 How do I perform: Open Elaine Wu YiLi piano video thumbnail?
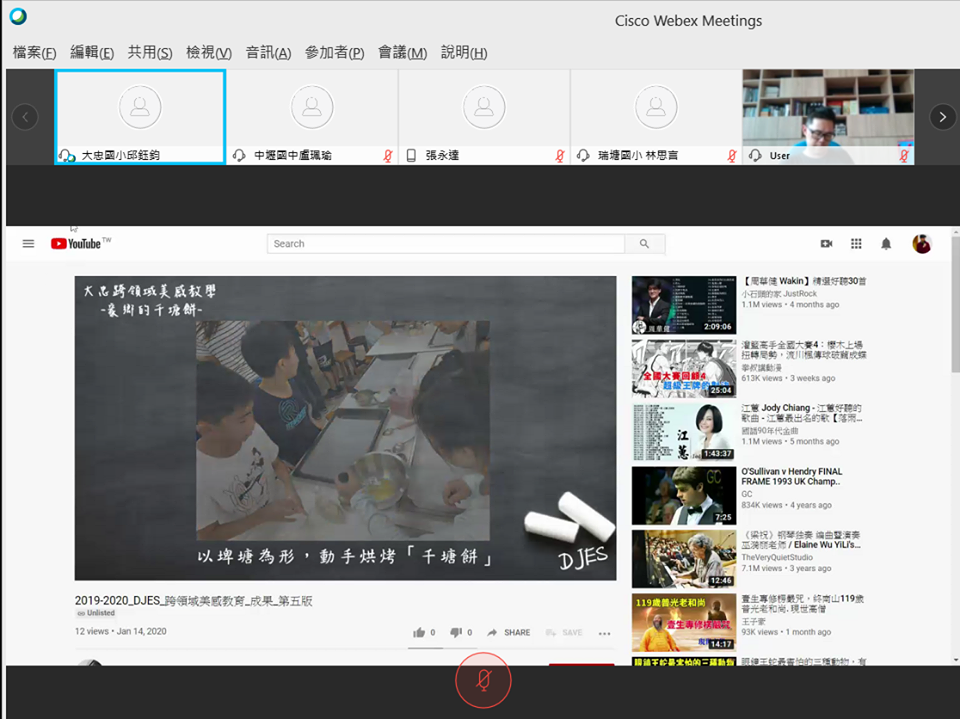coord(684,559)
